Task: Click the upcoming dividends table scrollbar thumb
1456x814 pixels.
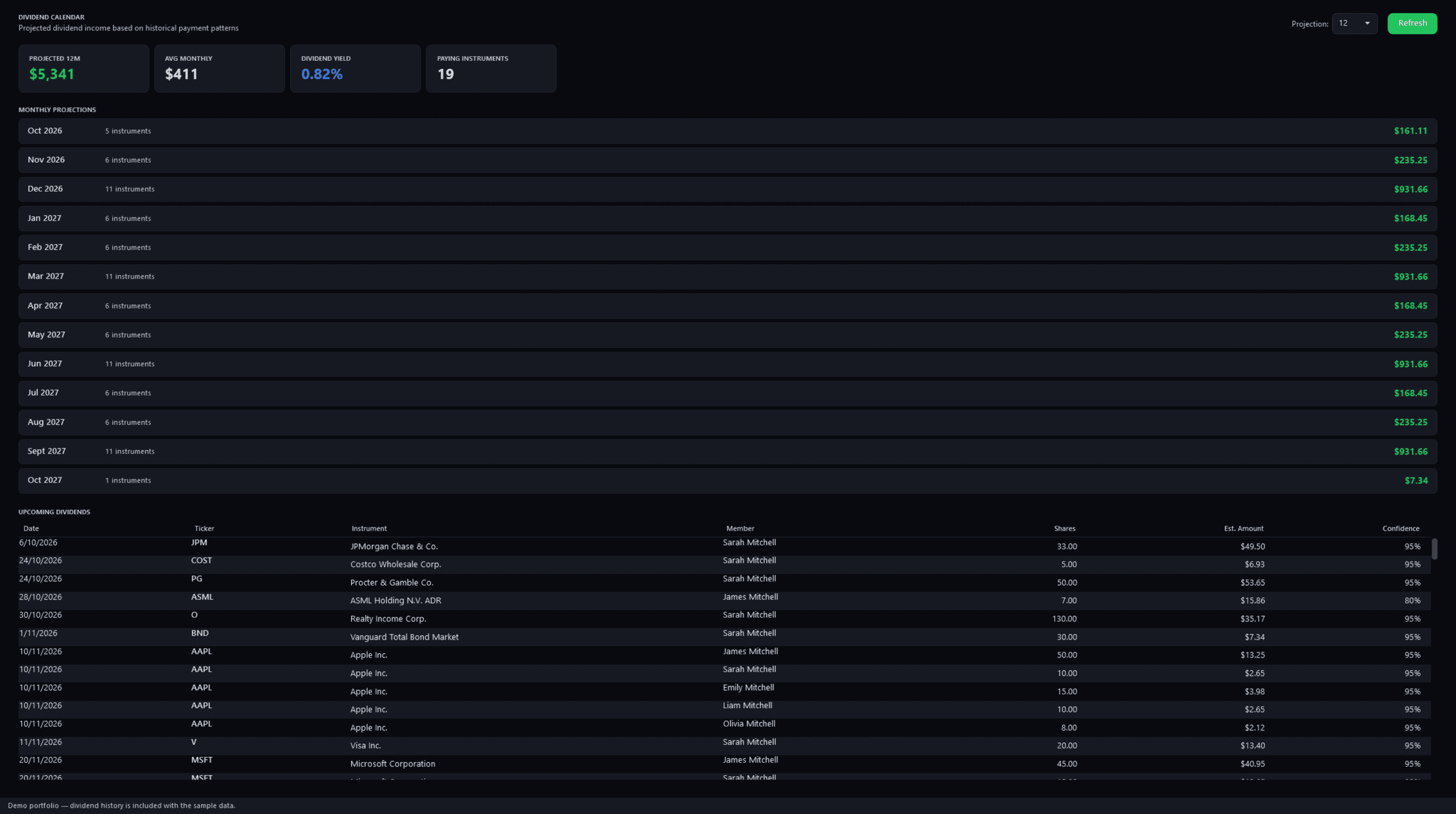Action: click(x=1434, y=548)
